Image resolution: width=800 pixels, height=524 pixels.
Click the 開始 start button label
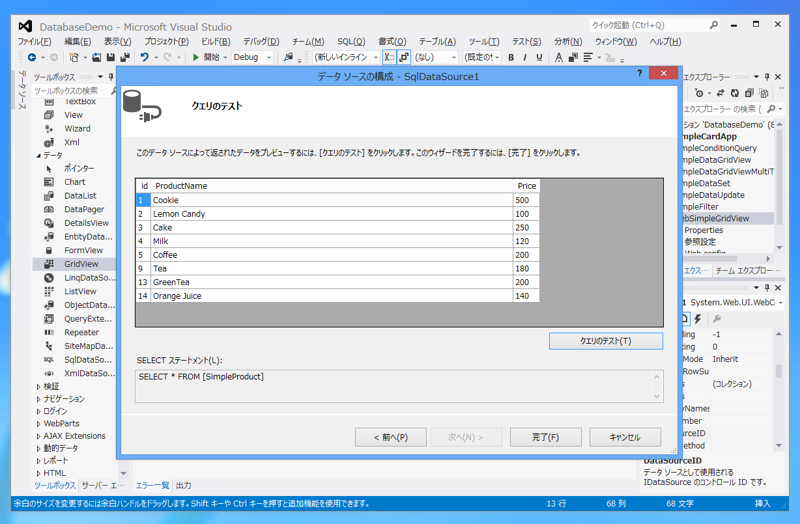coord(211,57)
